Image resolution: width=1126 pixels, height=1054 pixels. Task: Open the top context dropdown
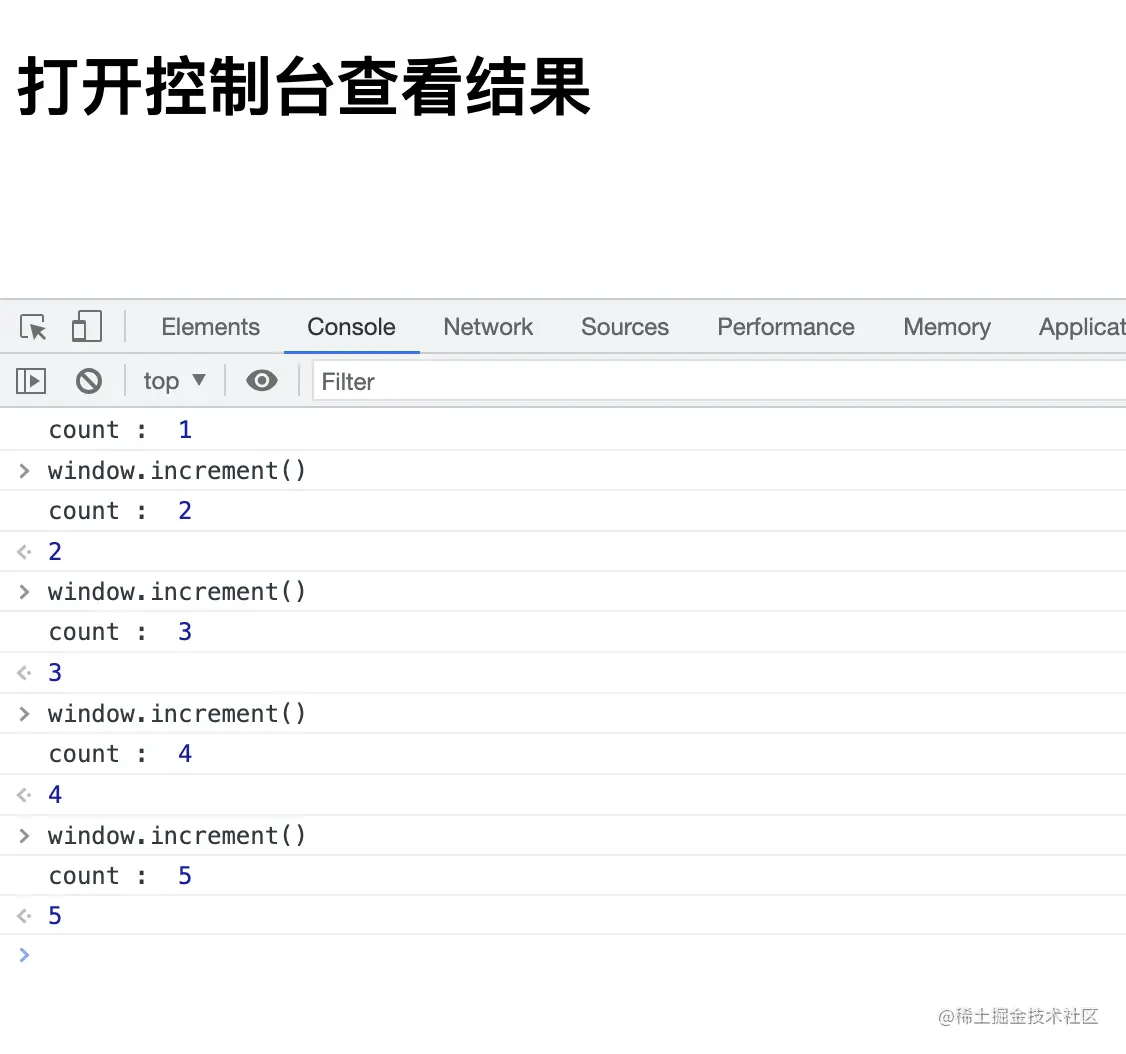(175, 381)
